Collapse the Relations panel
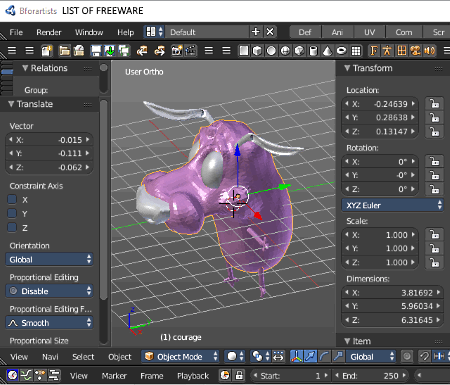This screenshot has height=385, width=450. click(25, 68)
